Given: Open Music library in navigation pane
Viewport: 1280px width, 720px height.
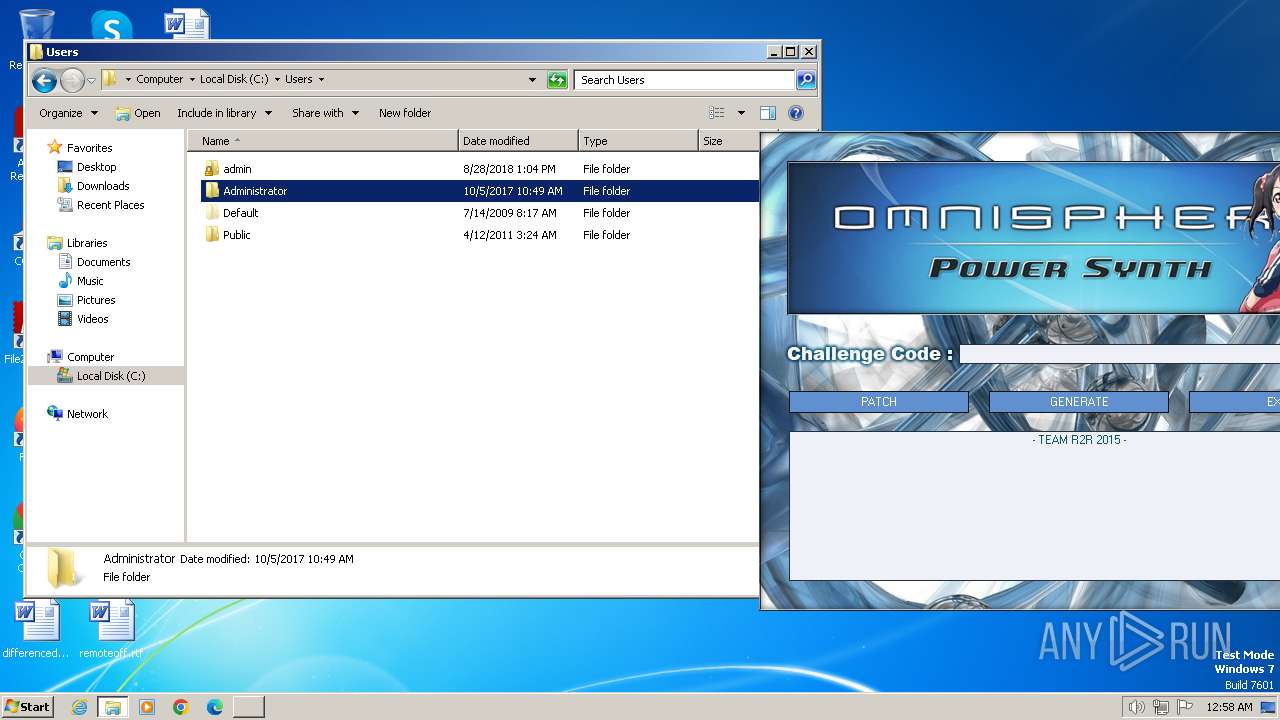Looking at the screenshot, I should pos(90,281).
